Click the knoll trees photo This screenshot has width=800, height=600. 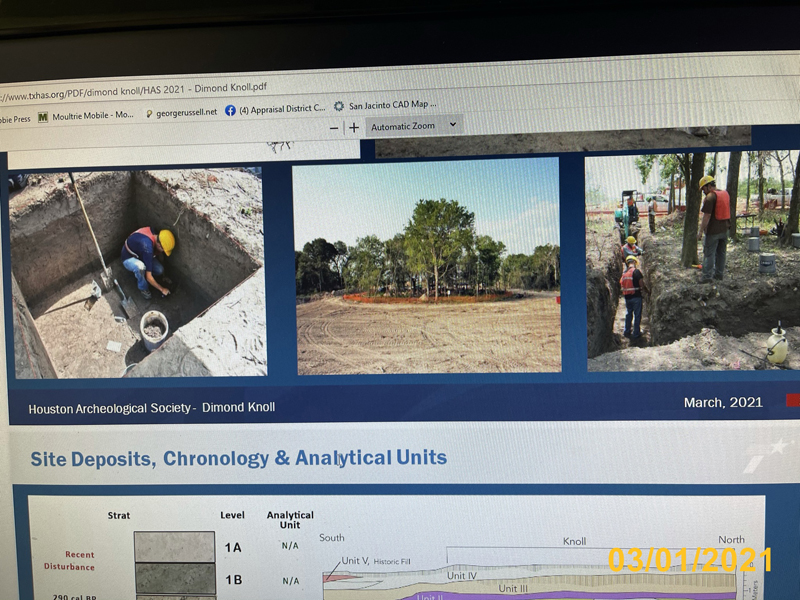[428, 265]
